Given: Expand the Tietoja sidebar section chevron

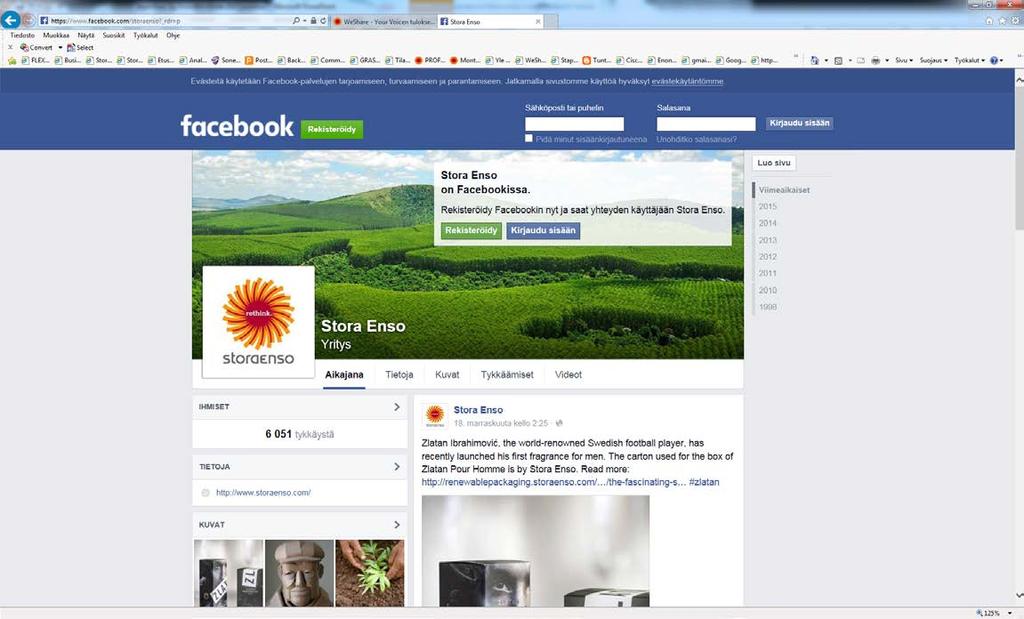Looking at the screenshot, I should [396, 467].
